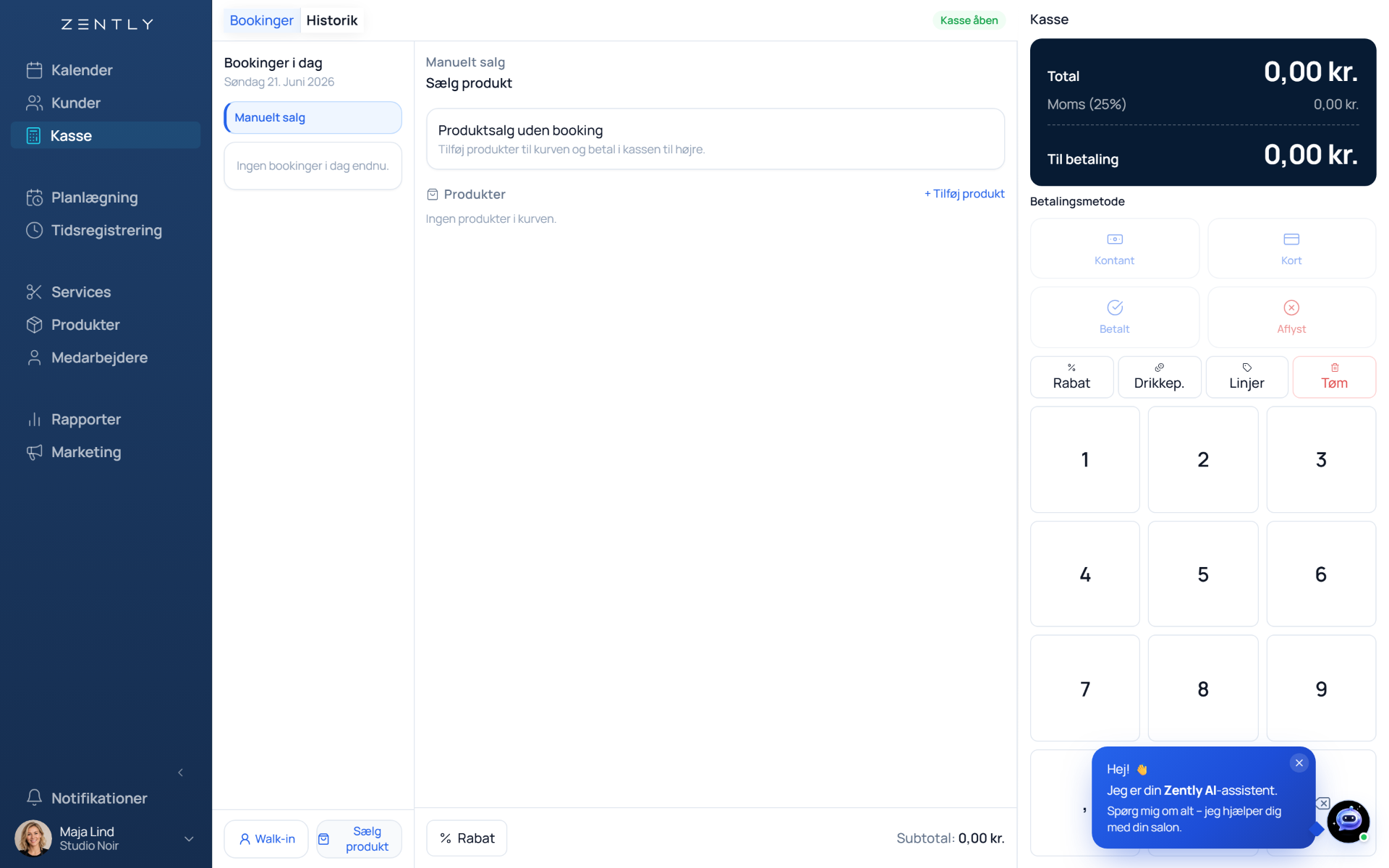This screenshot has height=868, width=1389.
Task: Click the Subtotal 0,00 kr. value
Action: click(x=981, y=838)
